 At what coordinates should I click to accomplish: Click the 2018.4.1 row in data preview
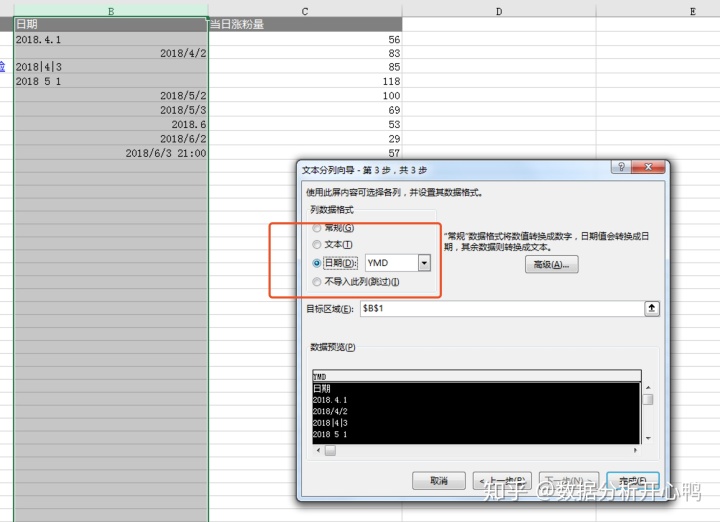pos(476,400)
